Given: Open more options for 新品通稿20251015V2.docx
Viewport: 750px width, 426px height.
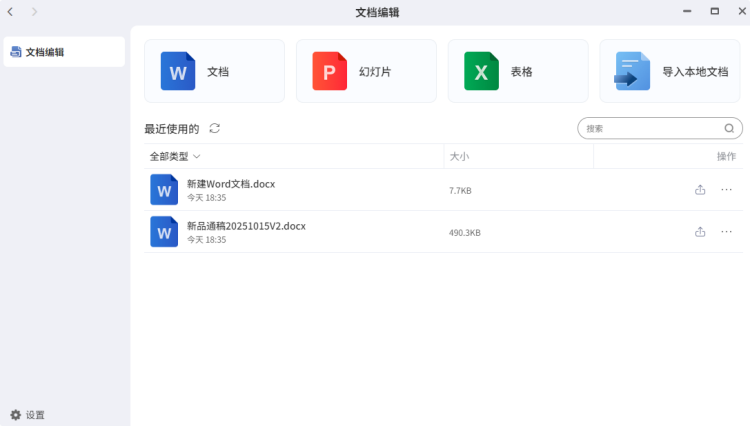Looking at the screenshot, I should click(726, 232).
